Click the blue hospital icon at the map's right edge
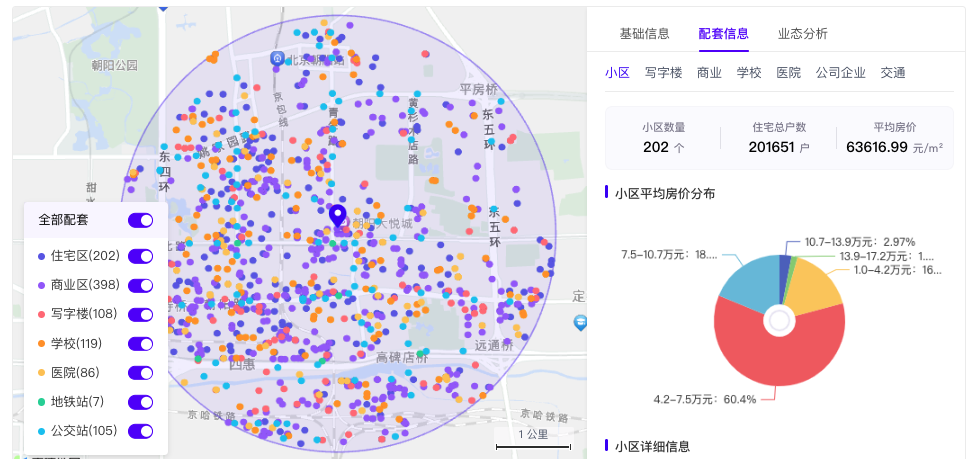 (x=579, y=322)
